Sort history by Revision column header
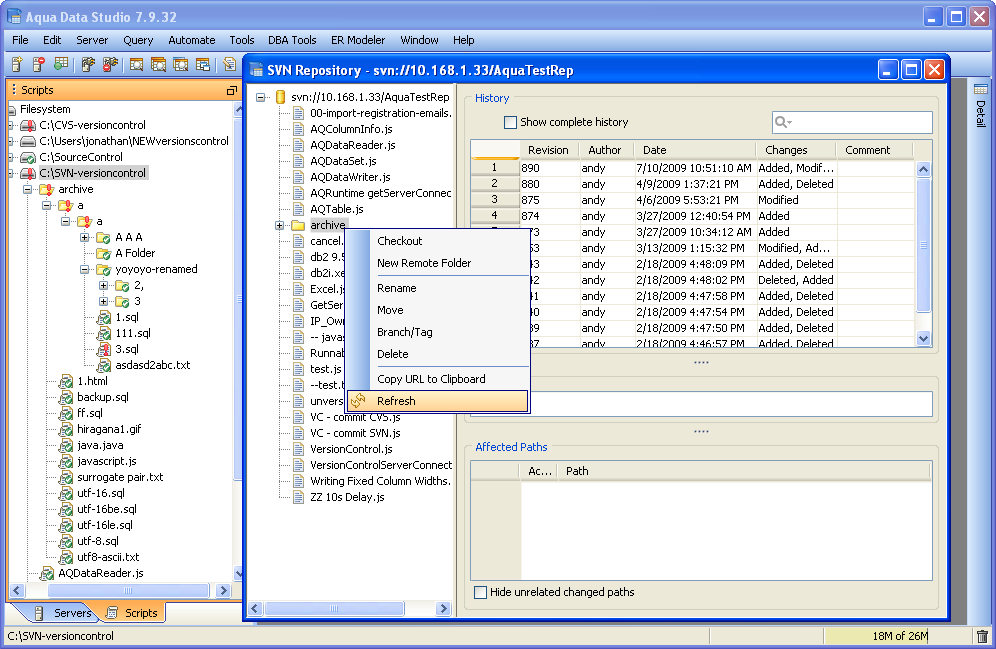Screen dimensions: 996x649 tap(548, 150)
